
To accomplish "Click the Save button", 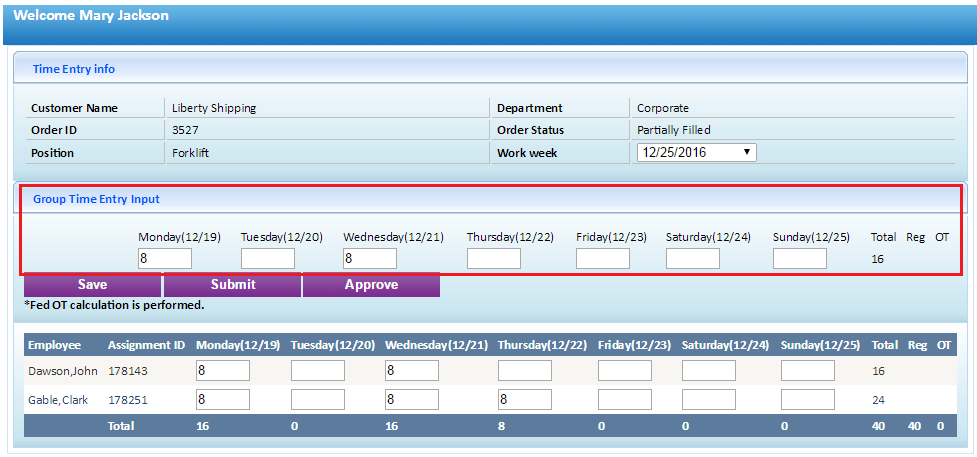I will point(92,285).
